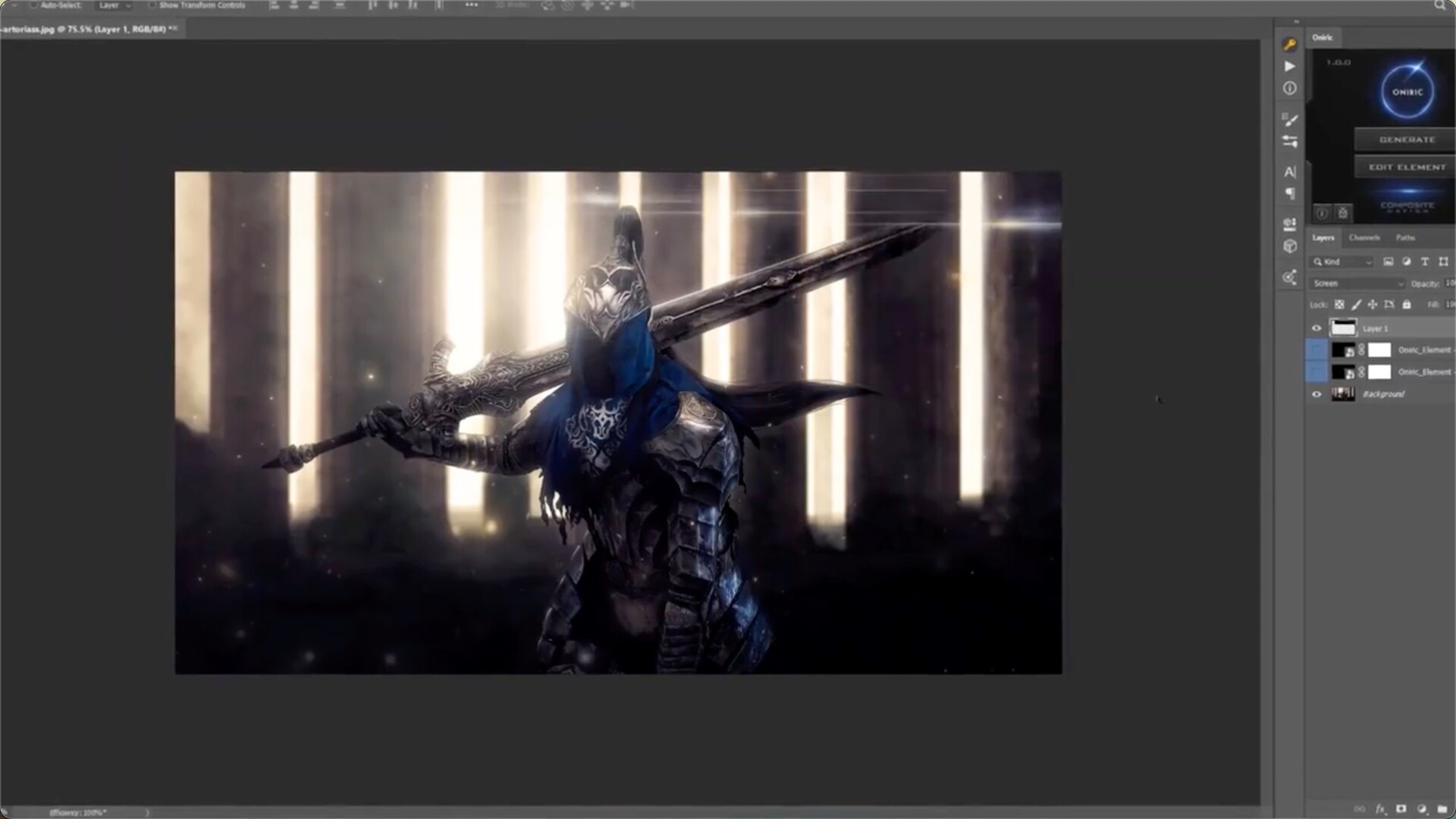Toggle prevent artboard auto-nesting lock
This screenshot has height=819, width=1456.
click(1389, 305)
